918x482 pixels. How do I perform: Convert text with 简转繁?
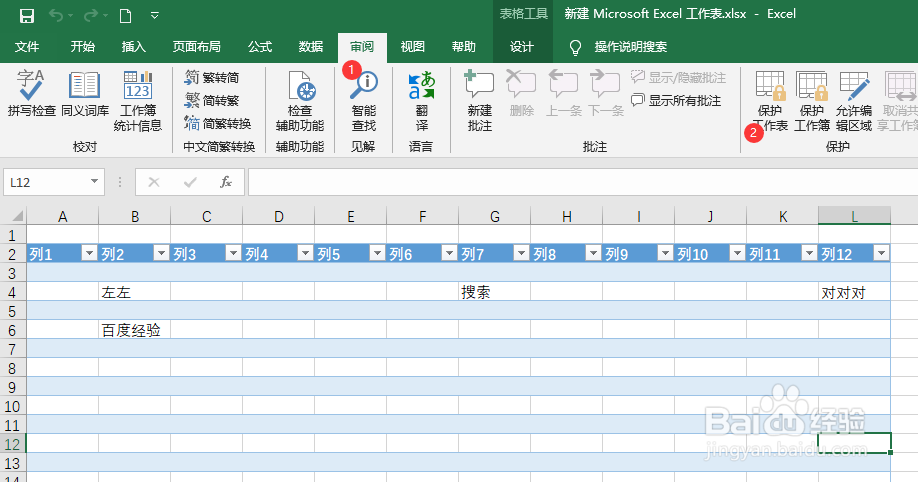coord(211,101)
